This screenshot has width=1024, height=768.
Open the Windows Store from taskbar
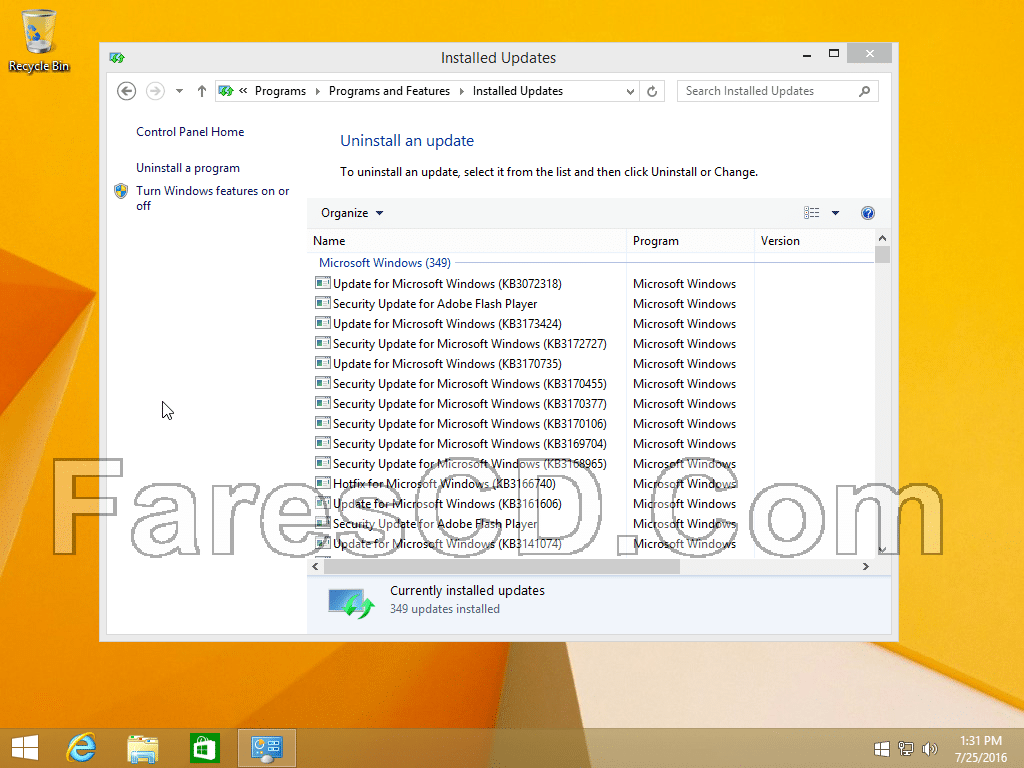[204, 748]
